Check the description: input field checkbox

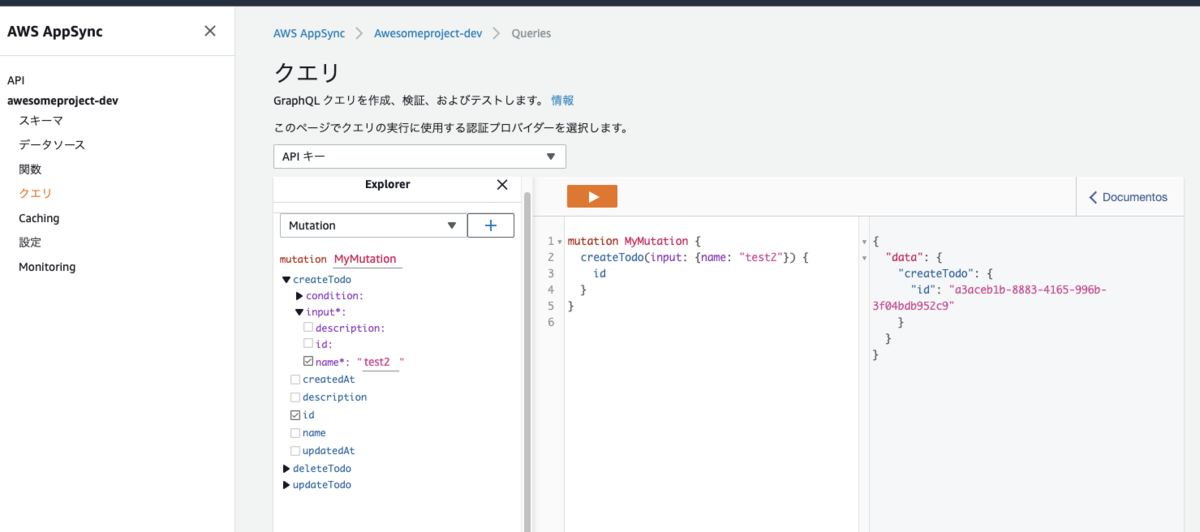coord(308,328)
